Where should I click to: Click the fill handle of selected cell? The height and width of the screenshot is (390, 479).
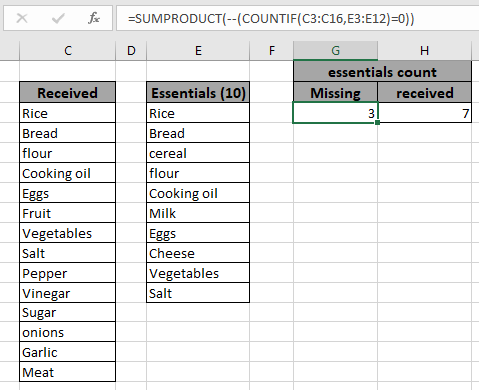[377, 123]
